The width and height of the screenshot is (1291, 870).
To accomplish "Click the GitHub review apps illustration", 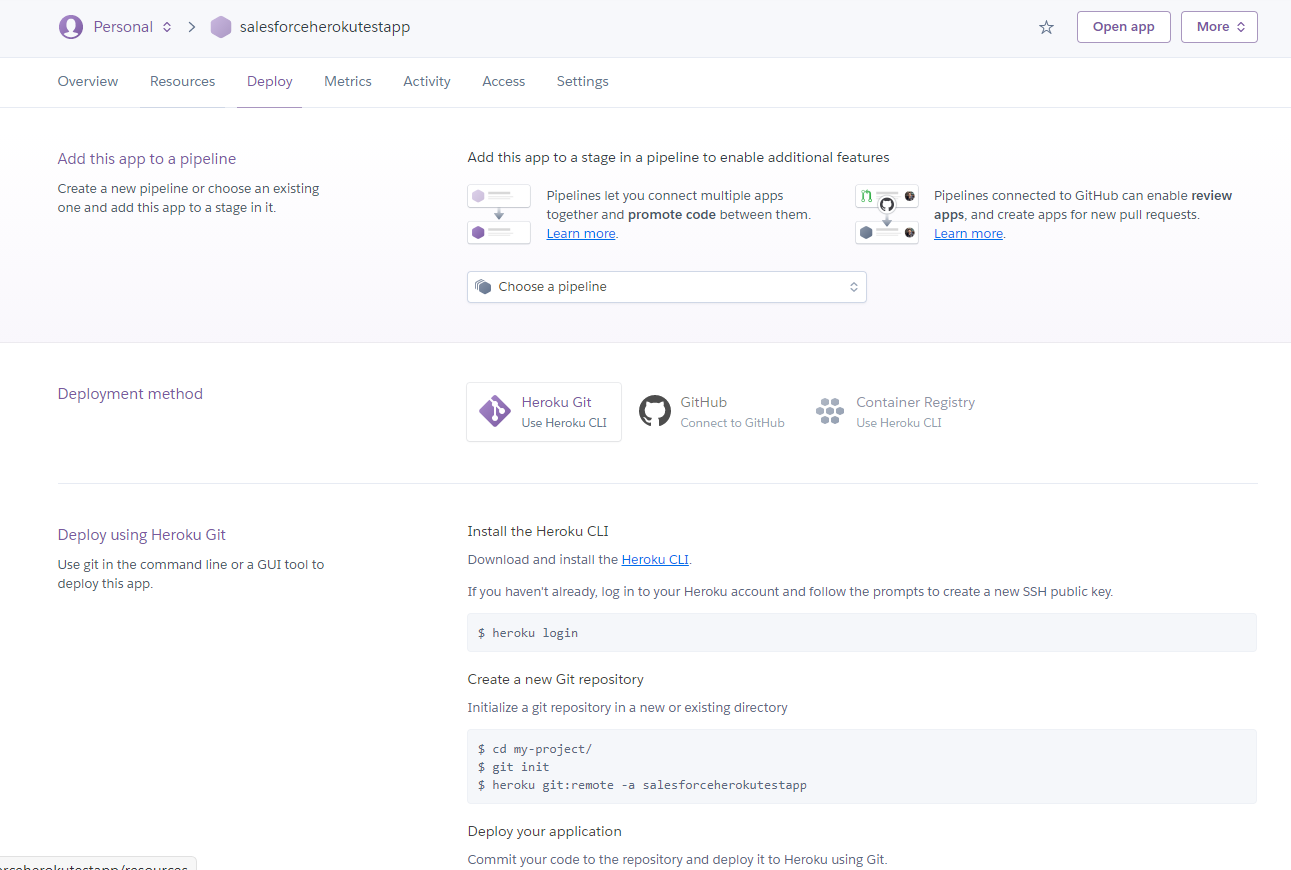I will tap(886, 214).
